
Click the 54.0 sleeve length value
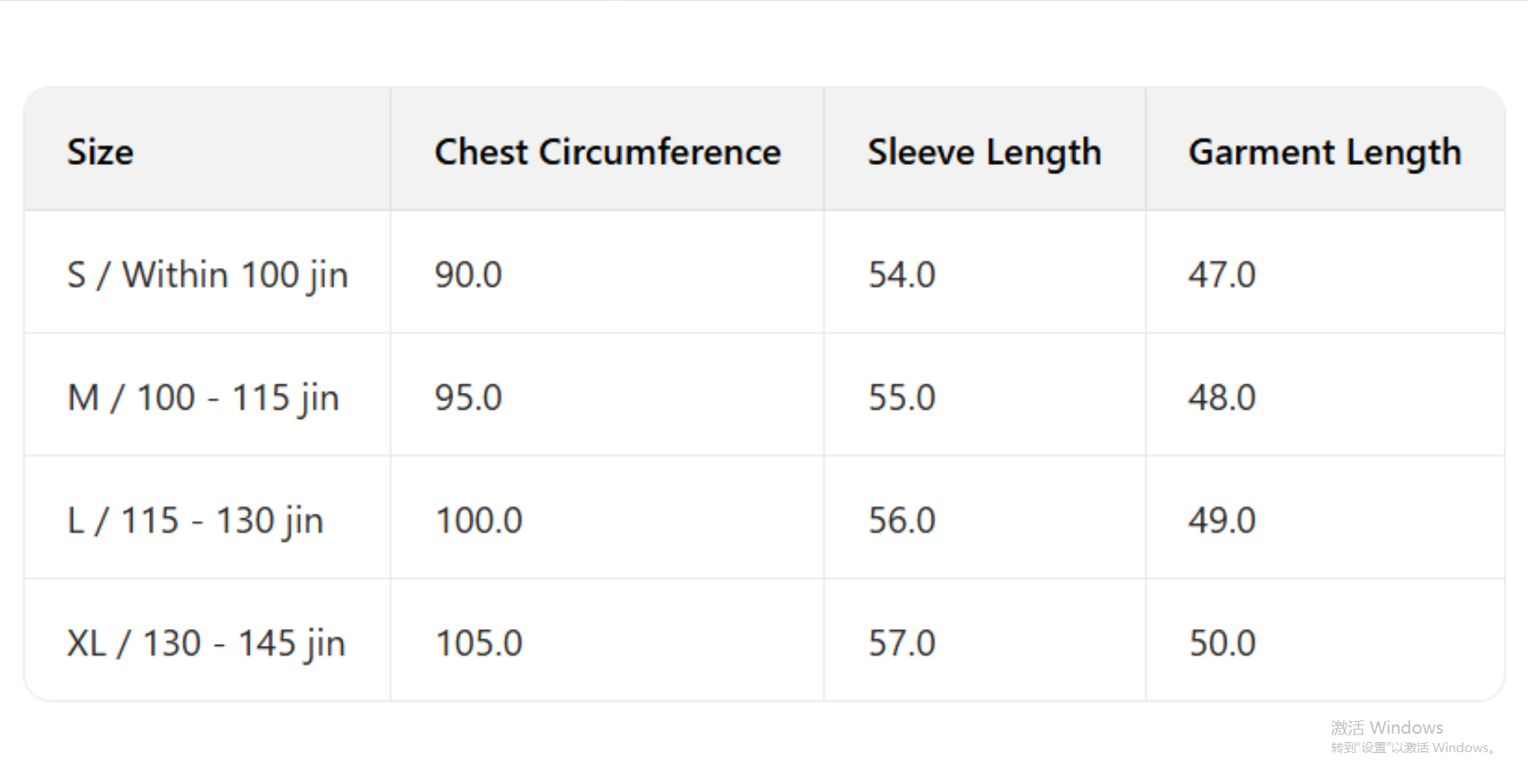point(901,275)
